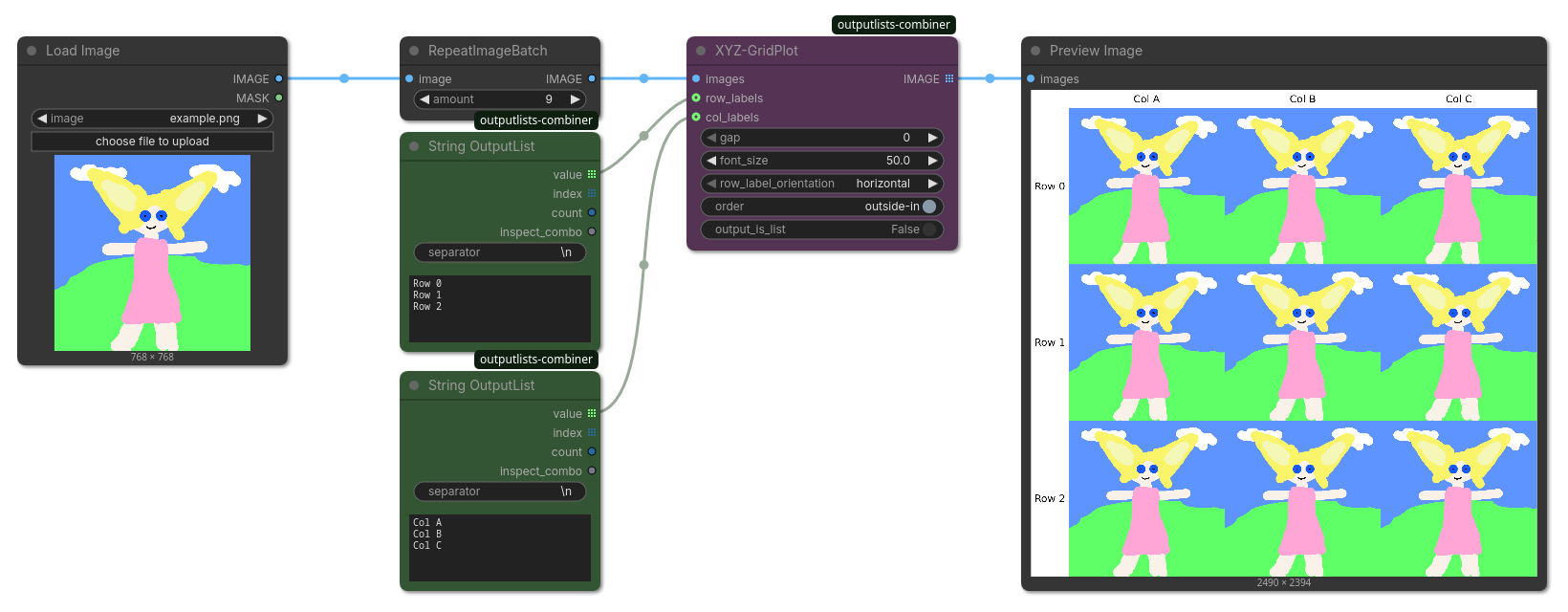Collapse the Preview Image node via its dot
Screen dimensions: 1568x612
click(x=1035, y=51)
